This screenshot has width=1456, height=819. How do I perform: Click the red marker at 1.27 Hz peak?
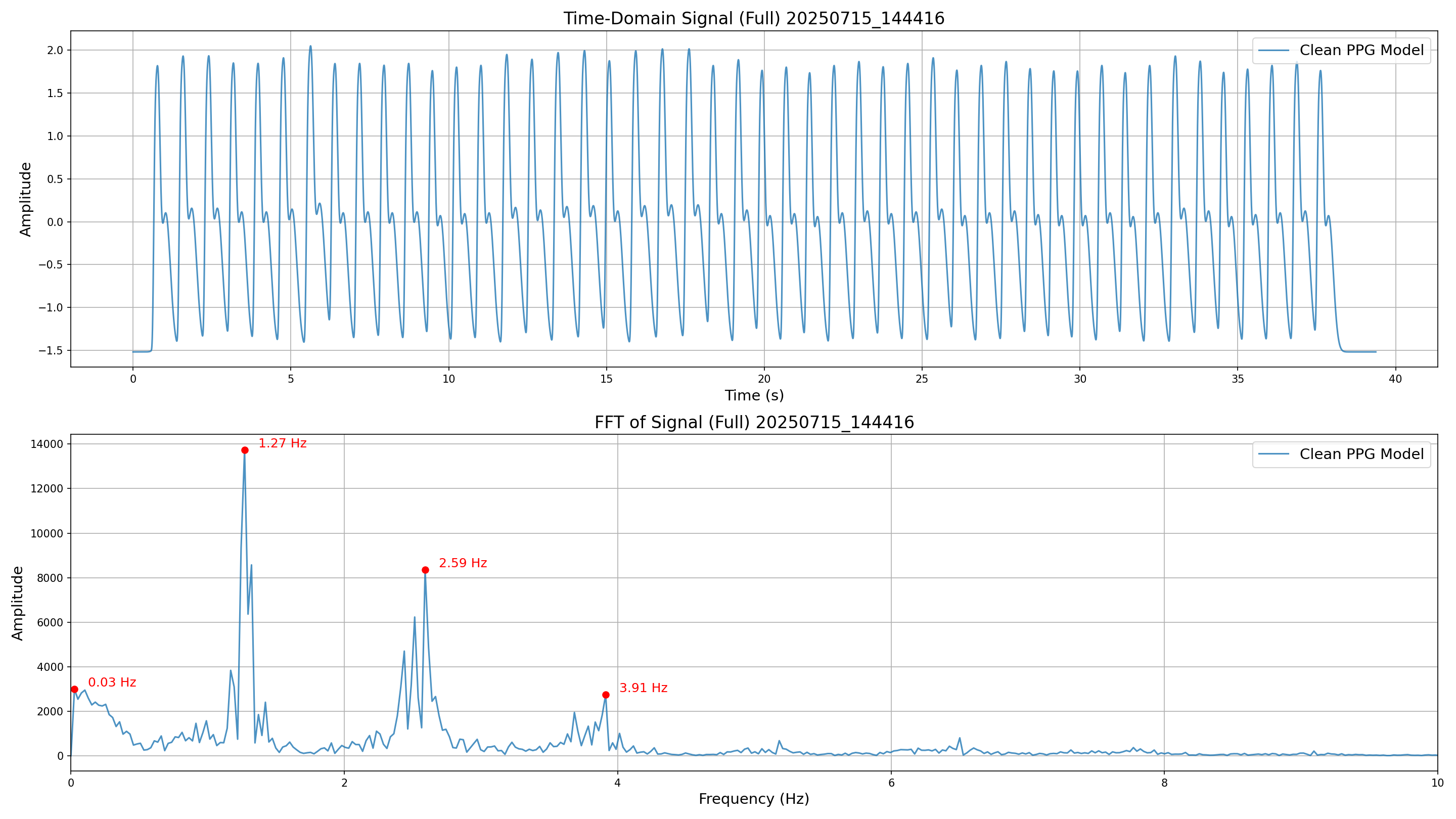click(x=245, y=450)
